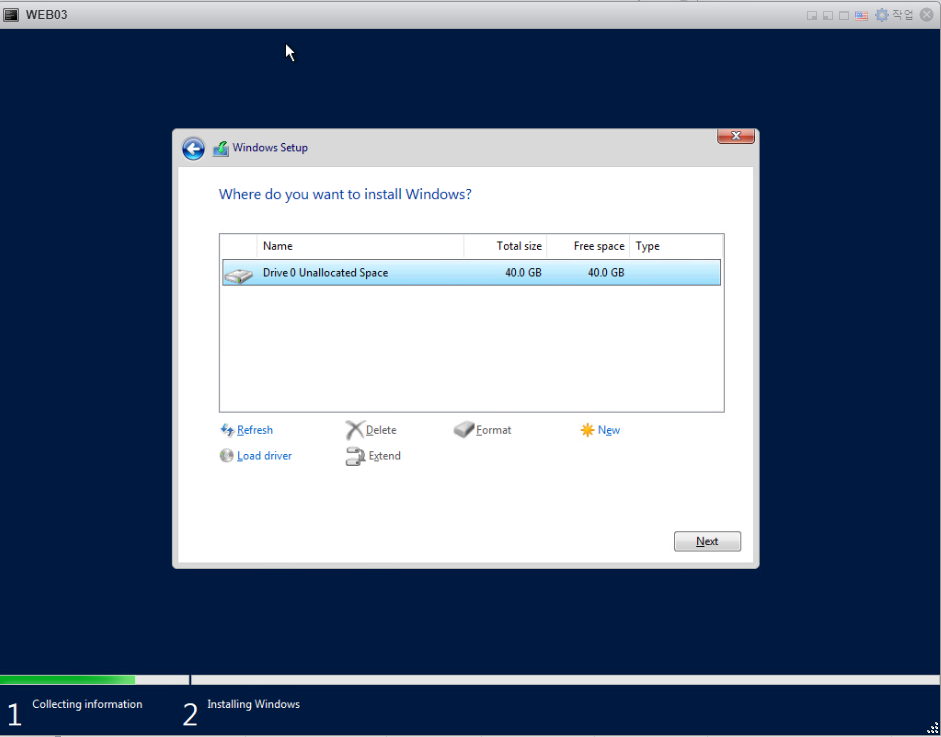Image resolution: width=941 pixels, height=737 pixels.
Task: Click the Delete X icon
Action: pos(355,430)
